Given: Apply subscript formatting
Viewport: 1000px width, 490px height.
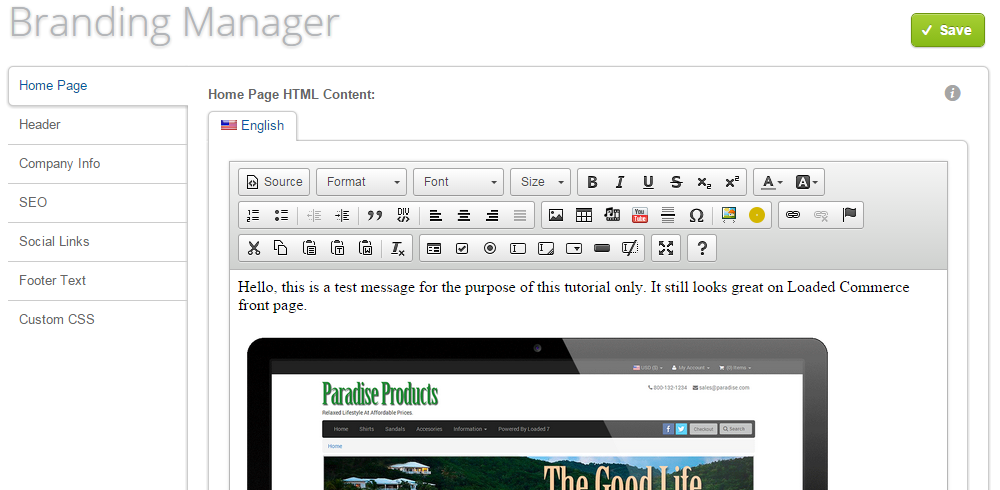Looking at the screenshot, I should pyautogui.click(x=704, y=182).
